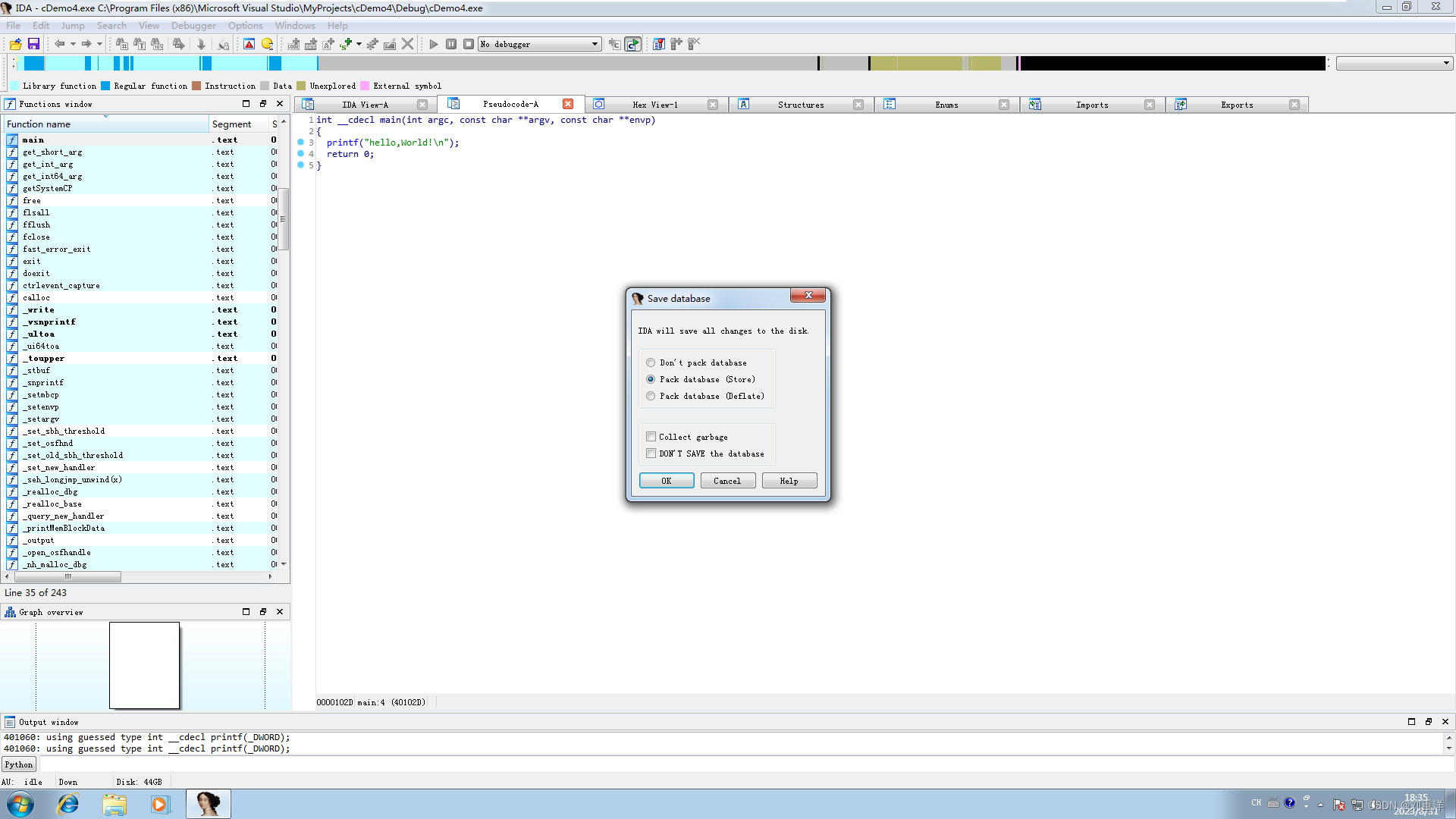Click the Save database floppy icon

point(33,44)
